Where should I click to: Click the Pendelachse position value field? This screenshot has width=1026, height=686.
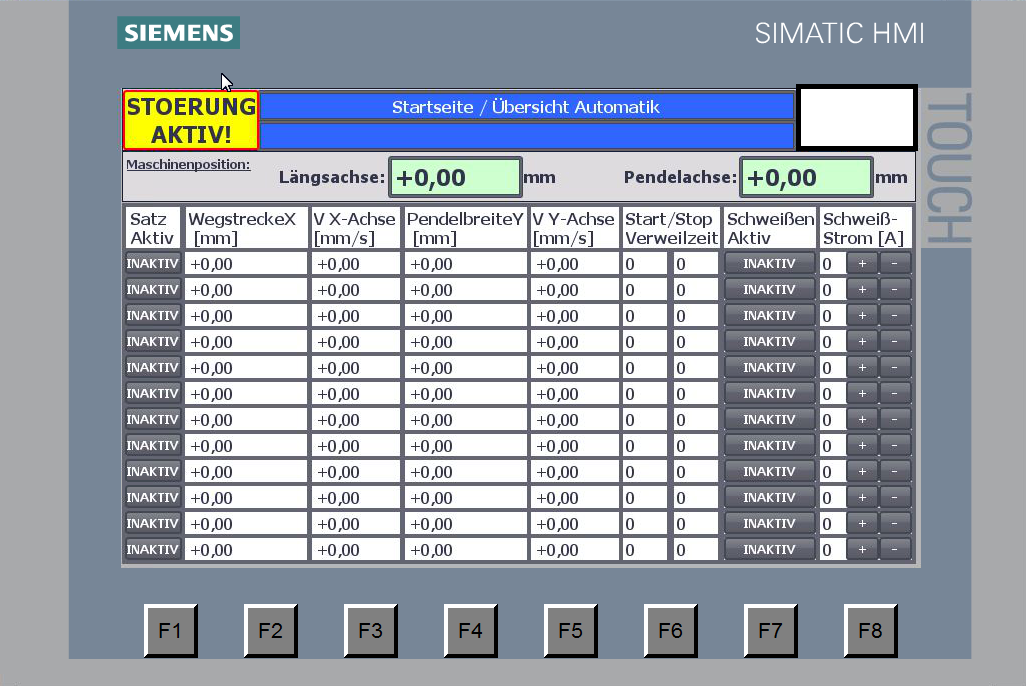806,177
